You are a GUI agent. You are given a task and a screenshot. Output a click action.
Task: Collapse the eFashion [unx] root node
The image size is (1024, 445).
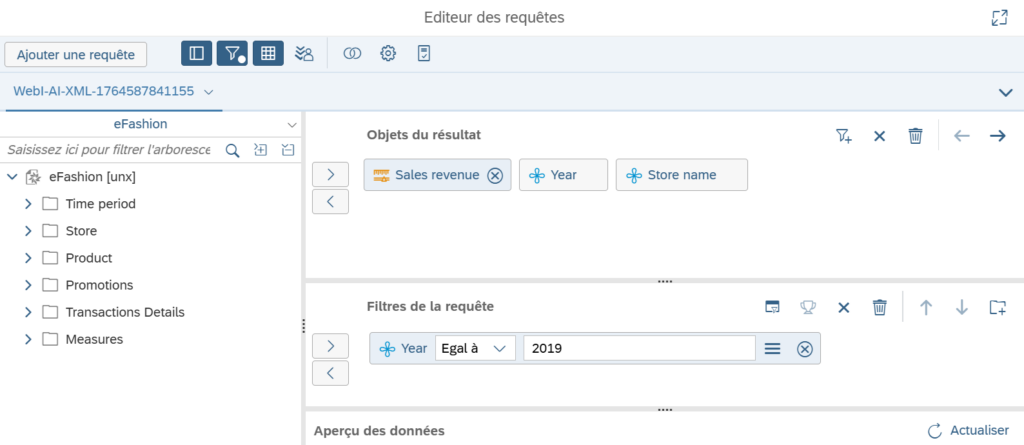pyautogui.click(x=12, y=176)
